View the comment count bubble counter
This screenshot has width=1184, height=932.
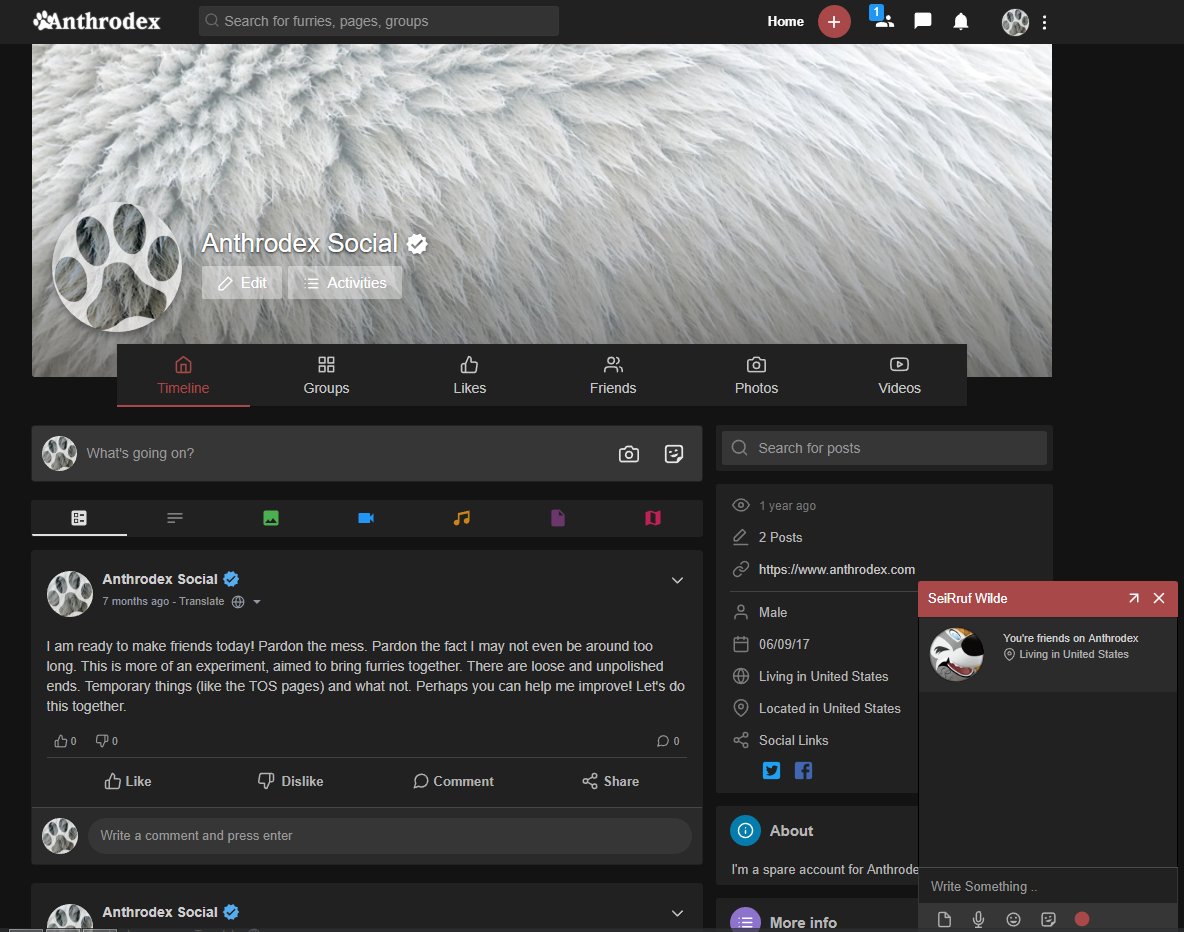click(x=668, y=741)
